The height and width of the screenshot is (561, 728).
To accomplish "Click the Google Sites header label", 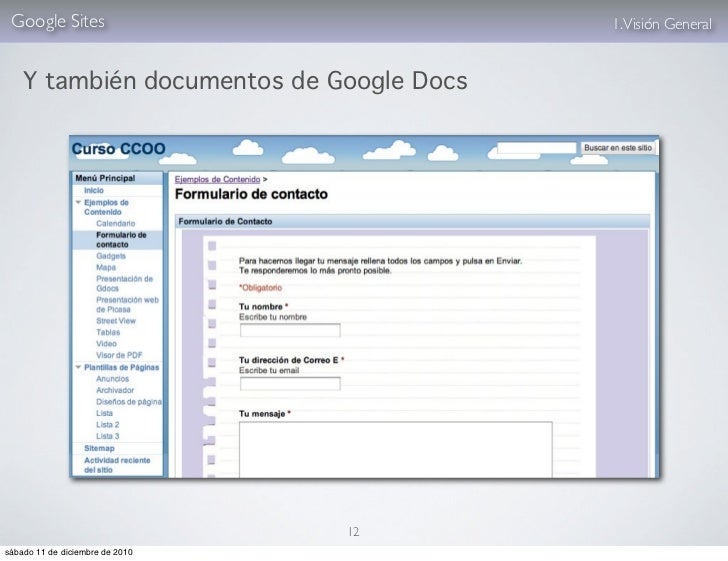I will tap(58, 21).
